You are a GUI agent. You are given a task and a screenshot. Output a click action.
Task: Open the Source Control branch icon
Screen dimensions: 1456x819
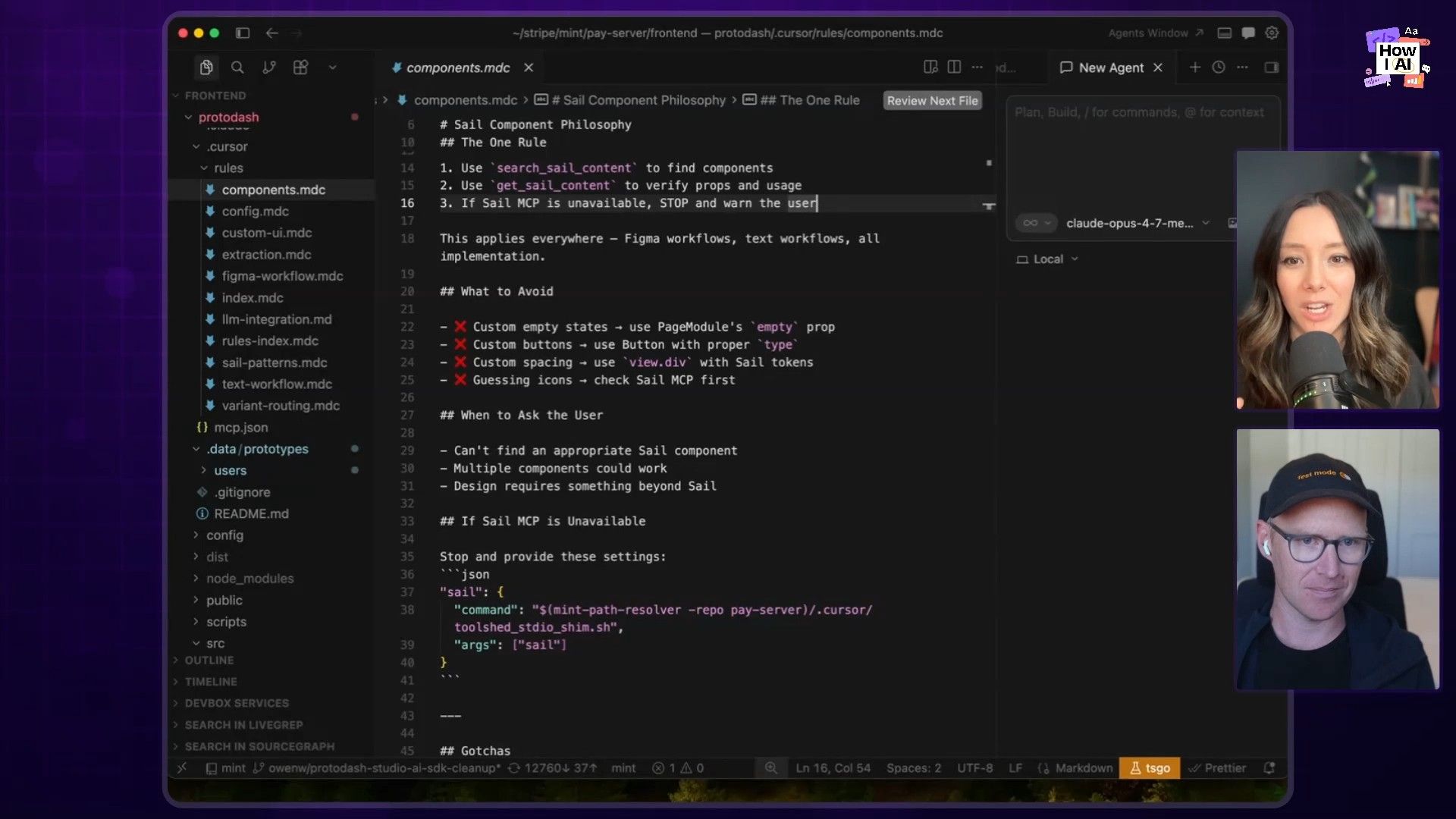269,67
